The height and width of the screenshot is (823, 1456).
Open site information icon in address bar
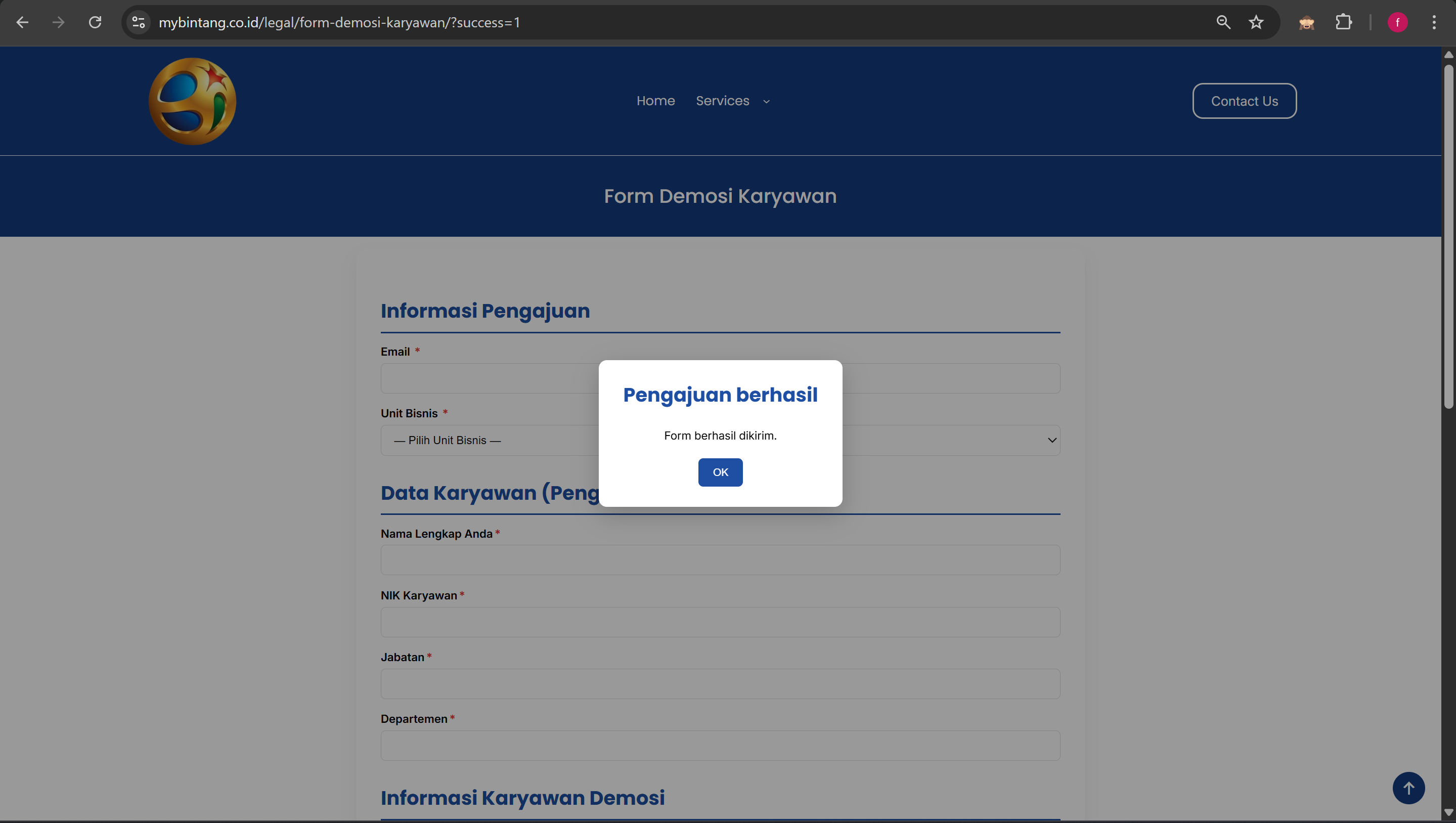point(139,23)
